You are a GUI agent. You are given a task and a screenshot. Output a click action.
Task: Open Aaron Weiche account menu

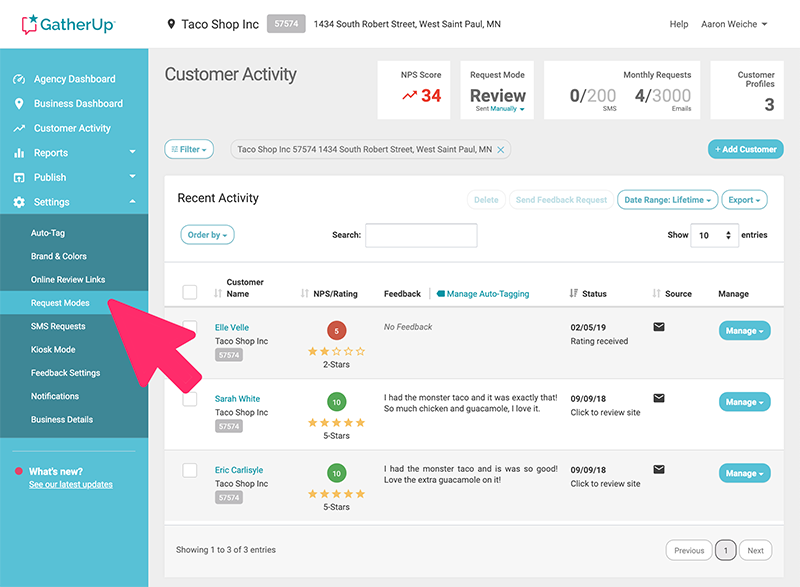(x=734, y=24)
